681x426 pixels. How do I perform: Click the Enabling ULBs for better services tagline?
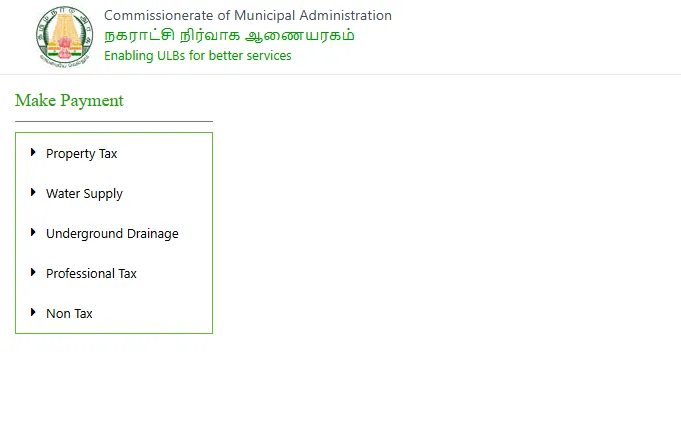tap(197, 56)
